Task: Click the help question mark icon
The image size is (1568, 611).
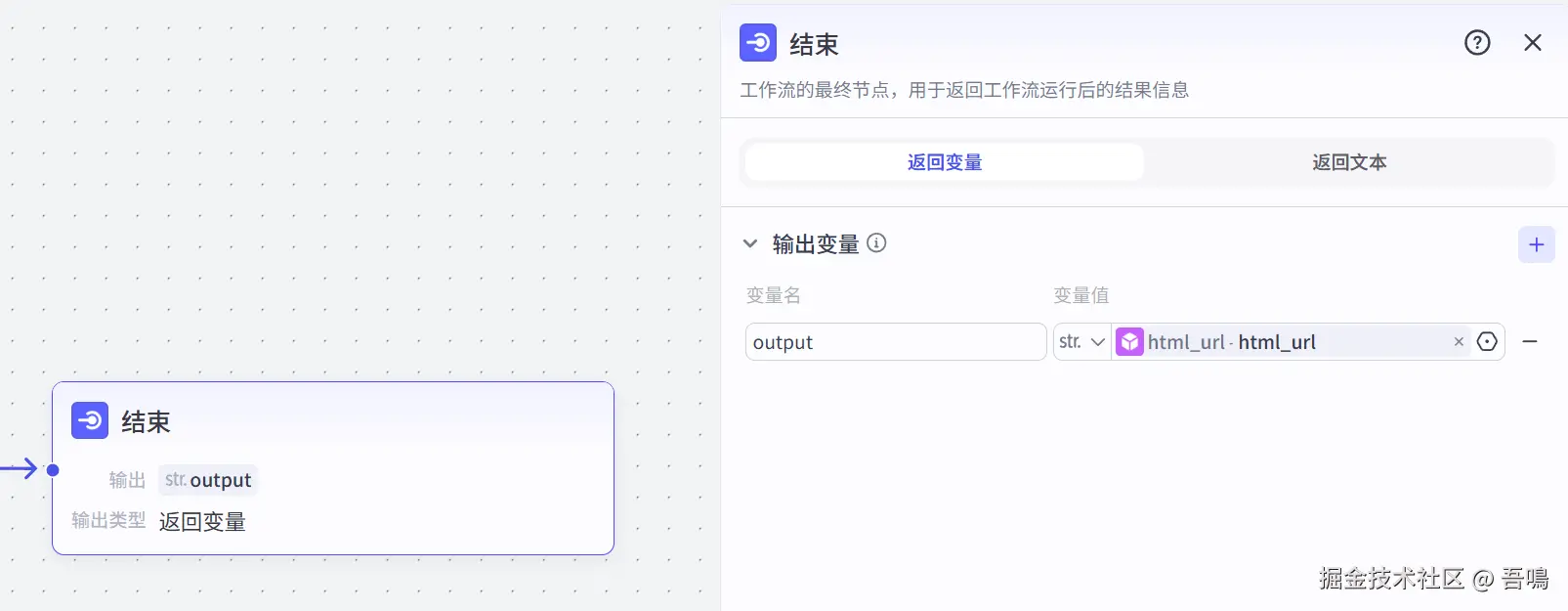Action: pos(1477,43)
